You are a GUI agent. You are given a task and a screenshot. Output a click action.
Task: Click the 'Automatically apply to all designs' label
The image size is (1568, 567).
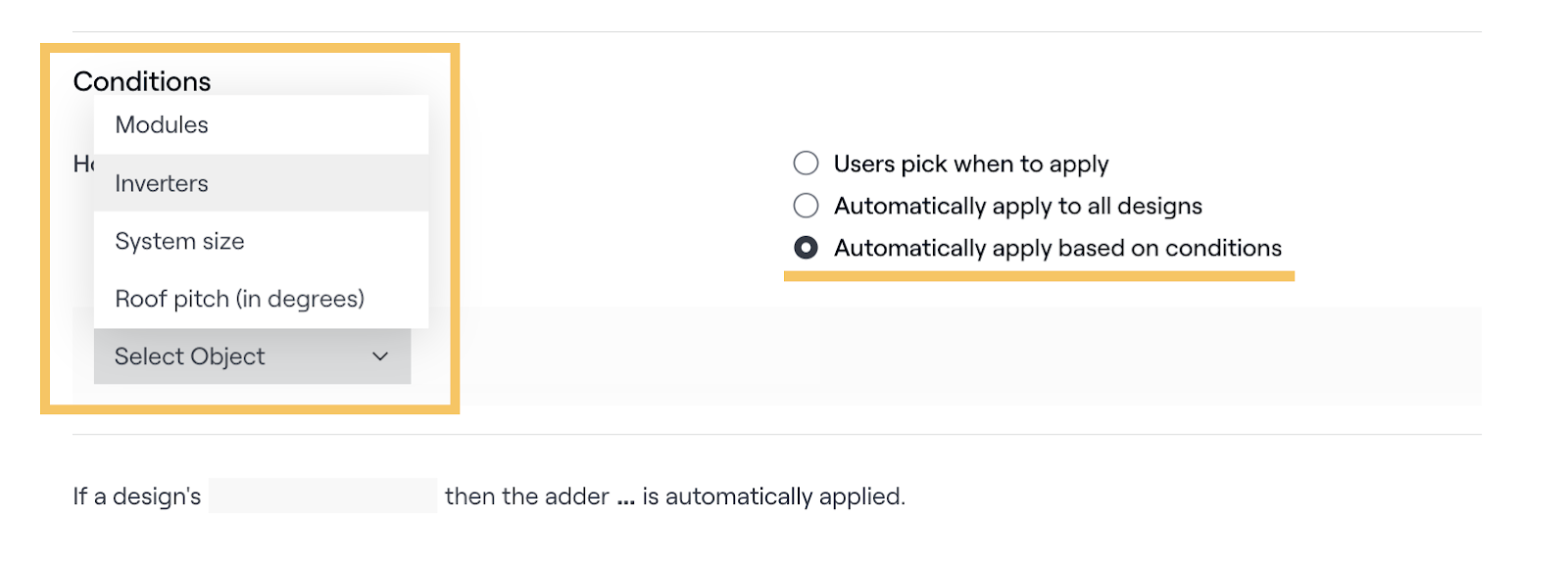pyautogui.click(x=1017, y=206)
